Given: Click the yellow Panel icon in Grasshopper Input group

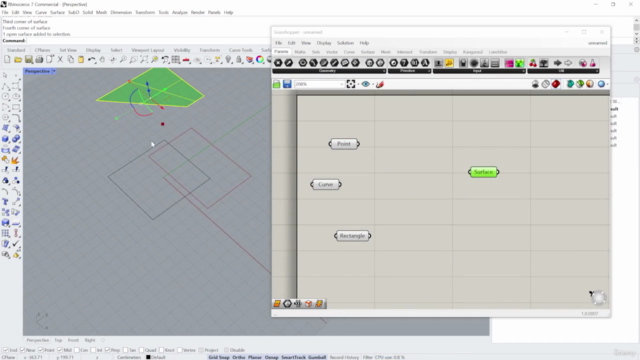Looking at the screenshot, I should (x=449, y=63).
